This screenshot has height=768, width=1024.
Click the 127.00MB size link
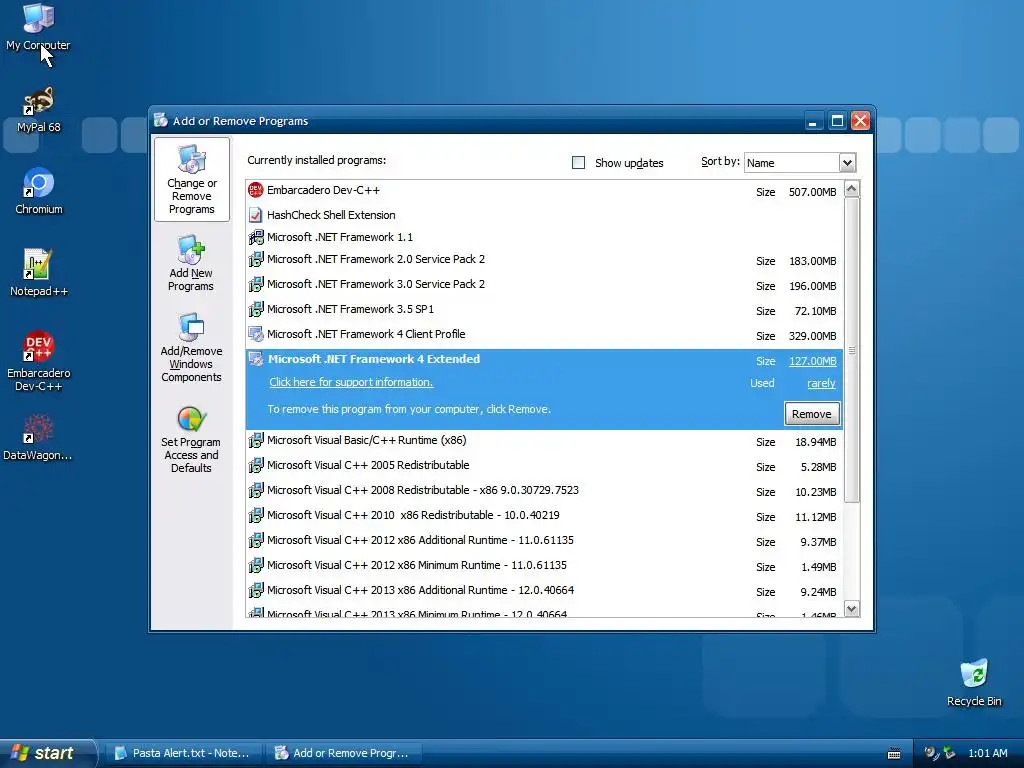point(812,361)
